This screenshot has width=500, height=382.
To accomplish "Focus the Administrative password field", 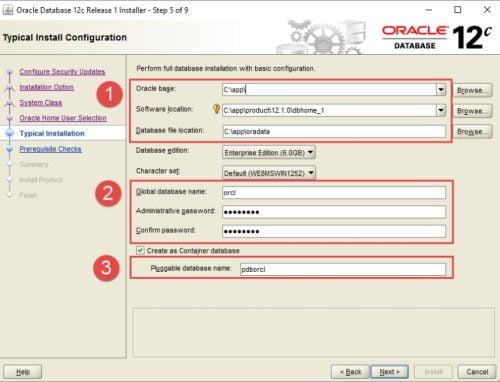I will point(334,212).
